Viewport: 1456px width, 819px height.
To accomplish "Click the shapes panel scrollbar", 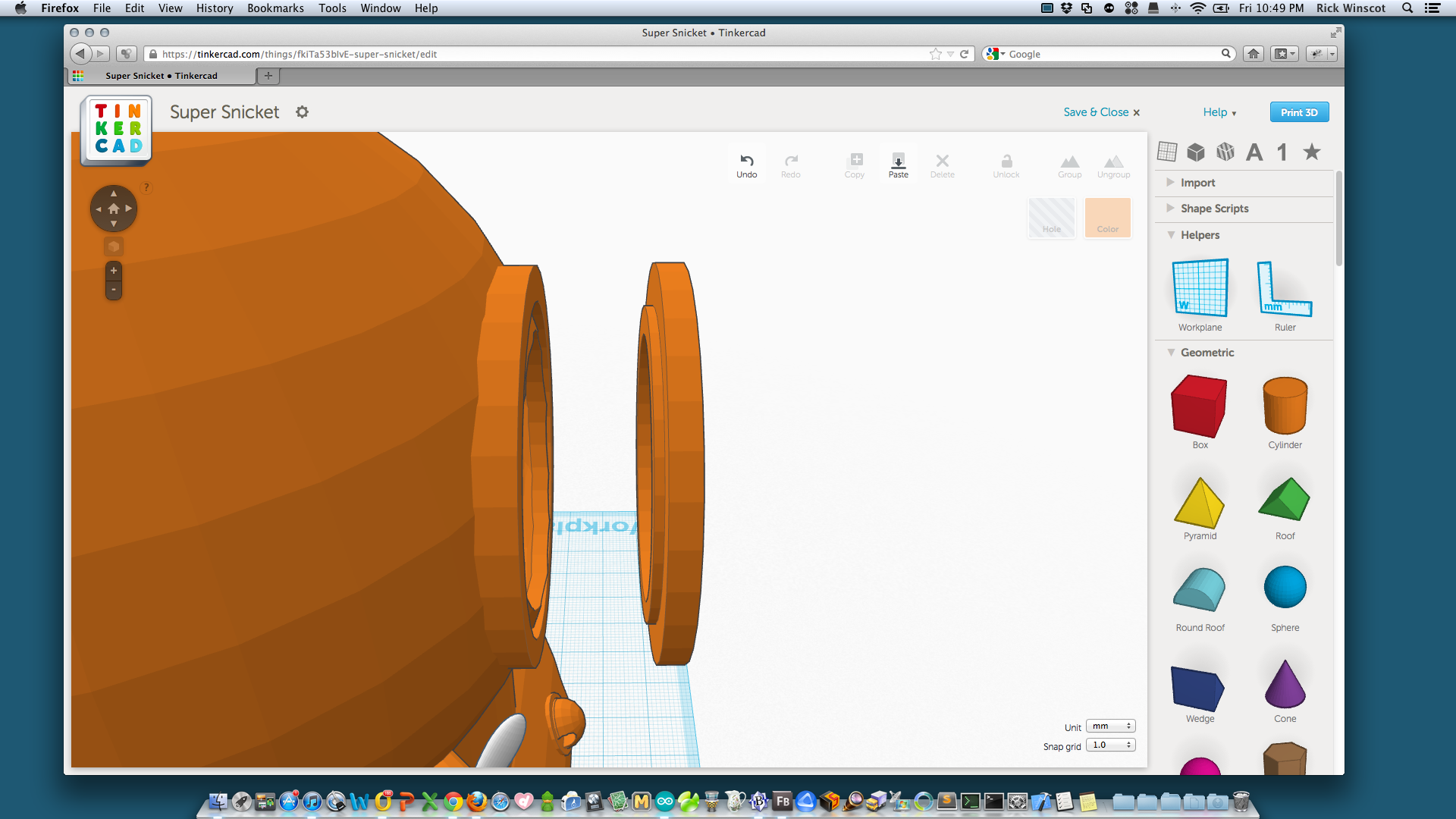I will tap(1339, 218).
